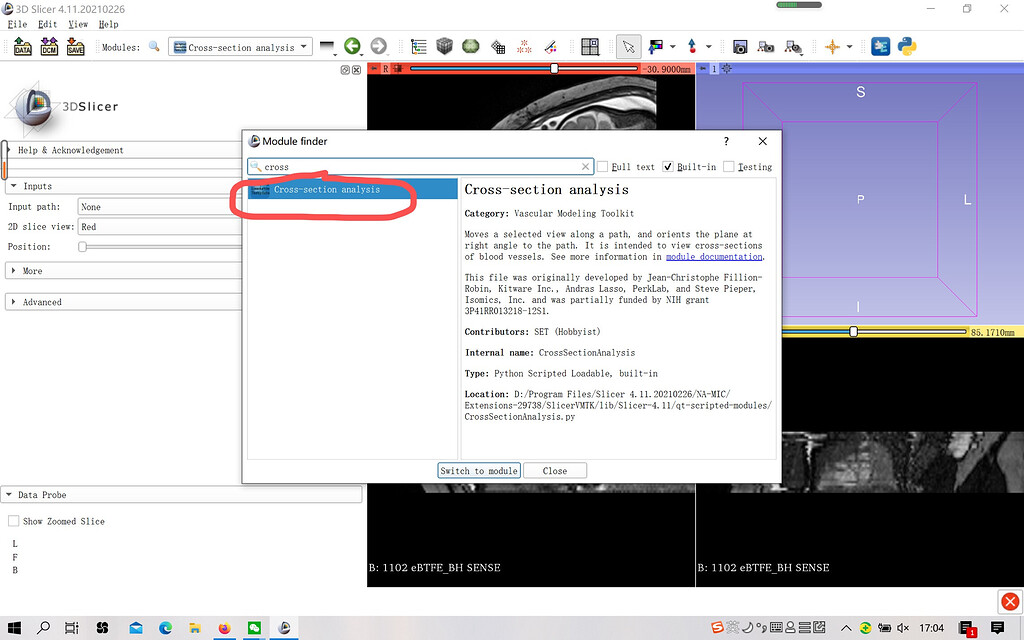Screen dimensions: 1024x640
Task: Click the SAVE toolbar icon
Action: click(75, 47)
